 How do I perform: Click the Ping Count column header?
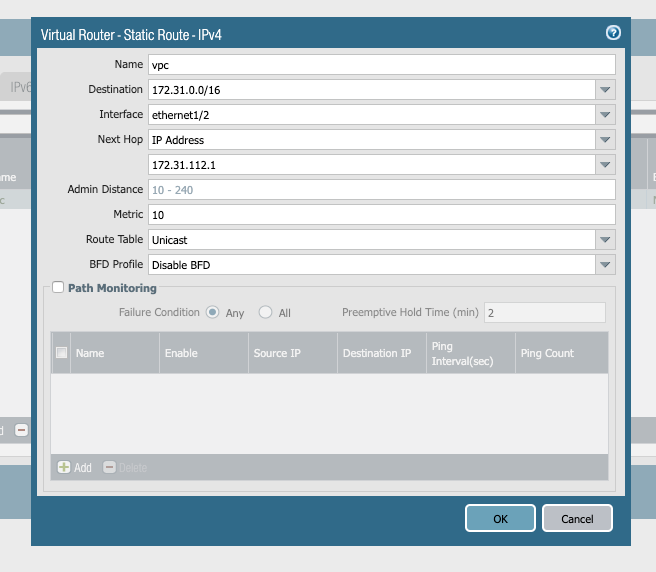[x=547, y=353]
